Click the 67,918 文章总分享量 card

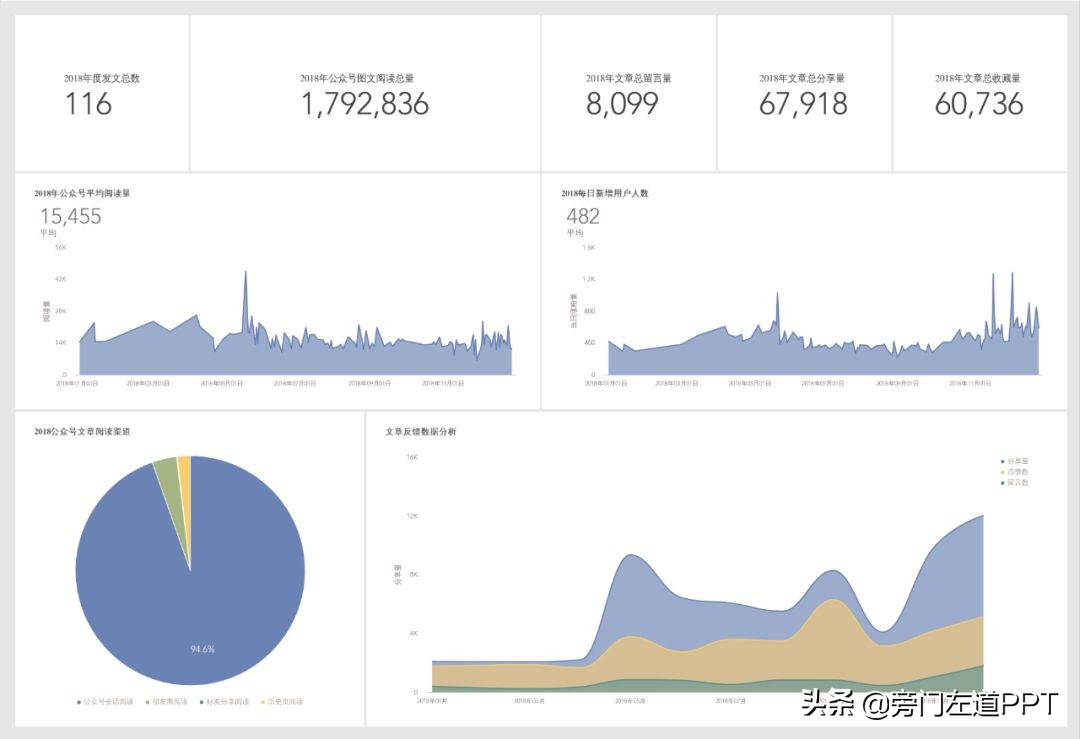tap(804, 93)
